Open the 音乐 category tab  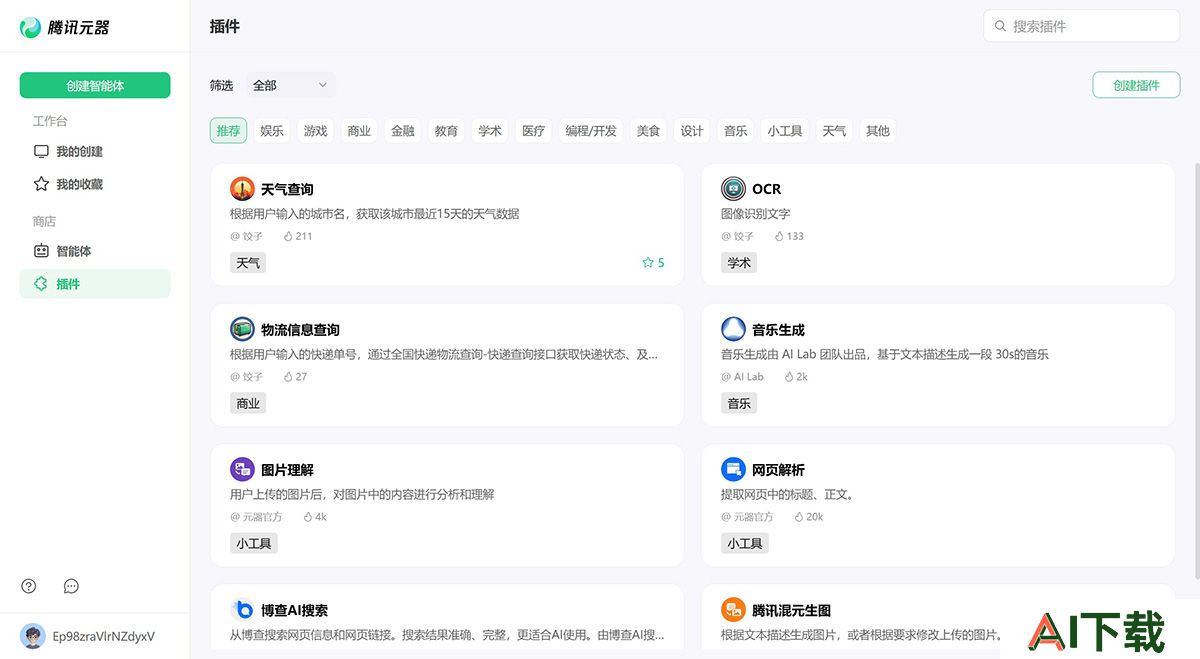click(x=736, y=131)
